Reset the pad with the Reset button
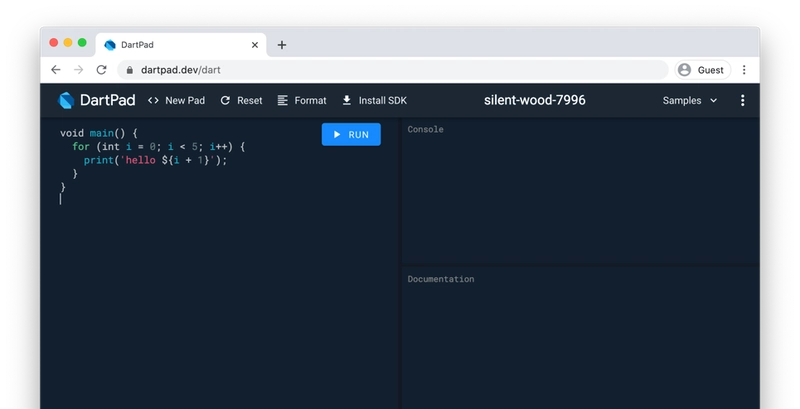Screen dimensions: 800x409 (241, 100)
